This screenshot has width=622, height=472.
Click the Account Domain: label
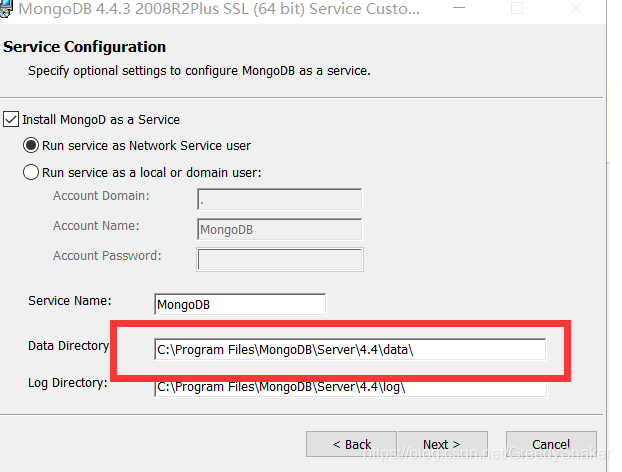click(101, 196)
